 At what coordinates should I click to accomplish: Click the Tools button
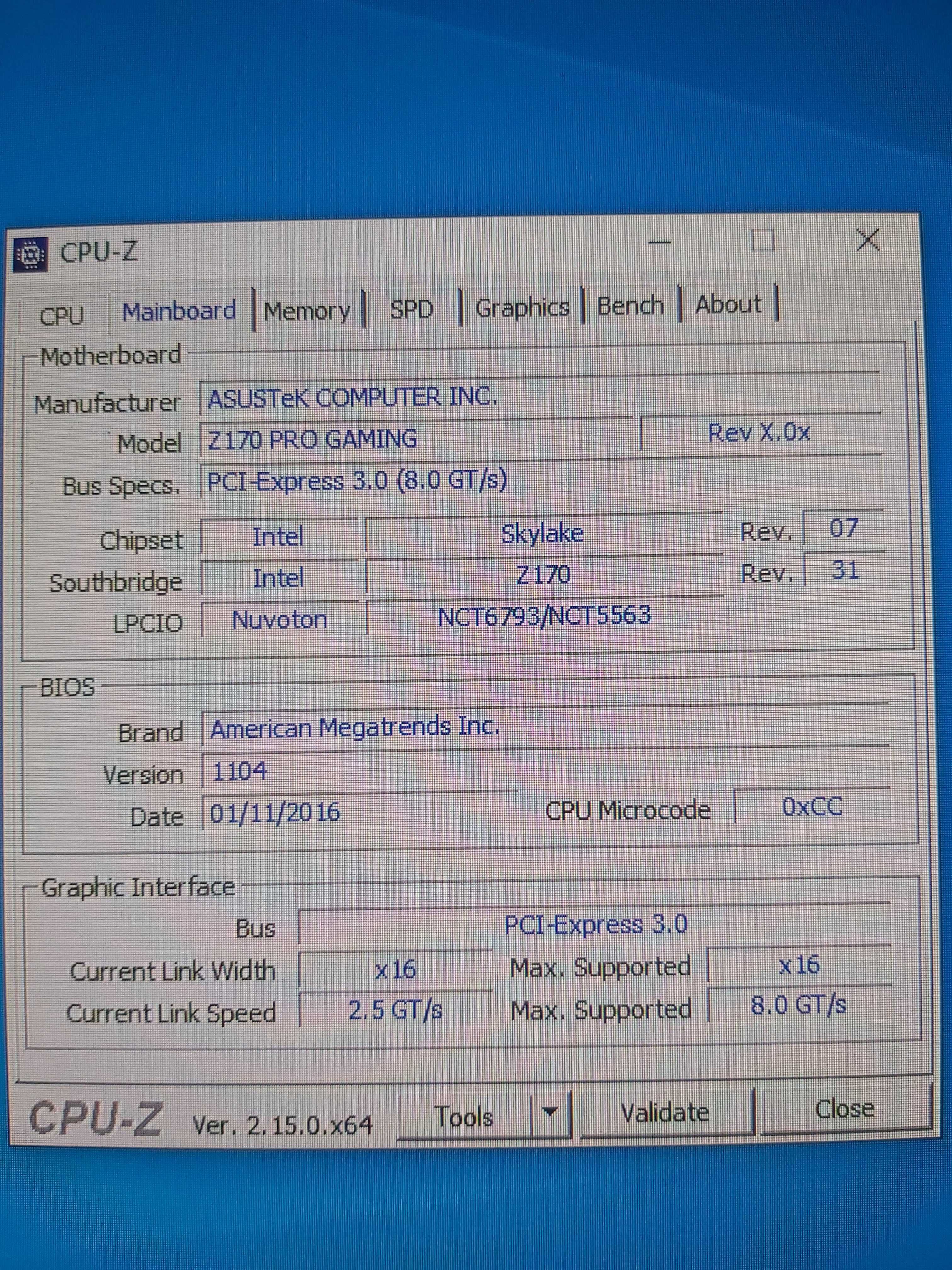(x=465, y=1117)
